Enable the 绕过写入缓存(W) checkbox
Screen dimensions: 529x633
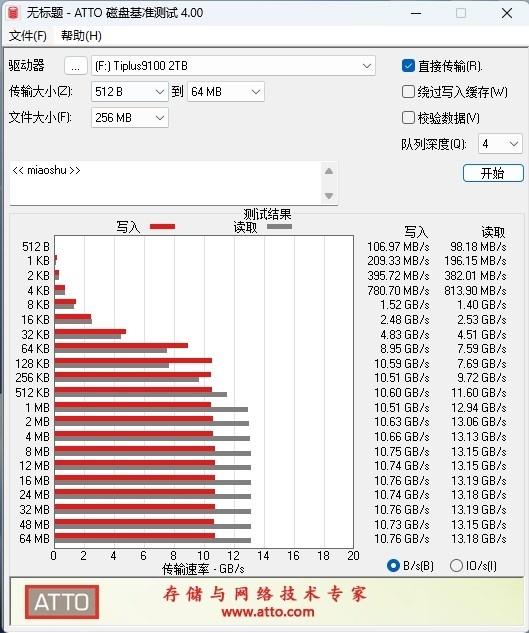tap(408, 92)
